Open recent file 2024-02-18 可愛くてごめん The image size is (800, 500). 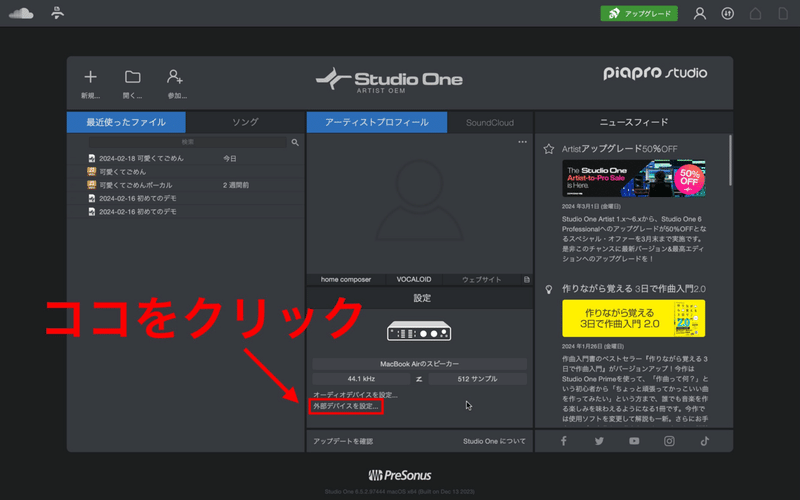(141, 159)
